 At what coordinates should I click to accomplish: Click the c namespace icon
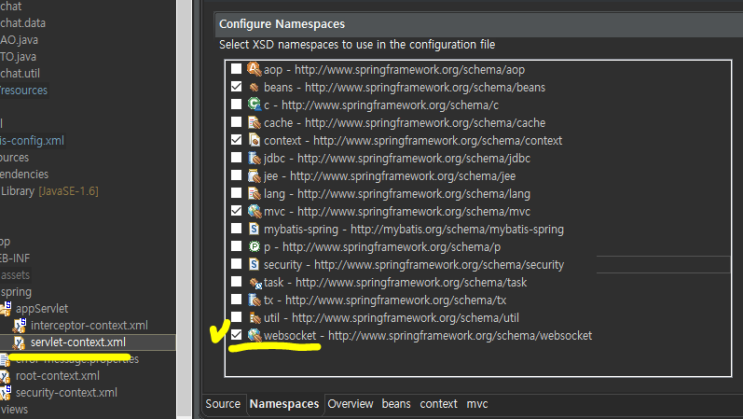254,104
